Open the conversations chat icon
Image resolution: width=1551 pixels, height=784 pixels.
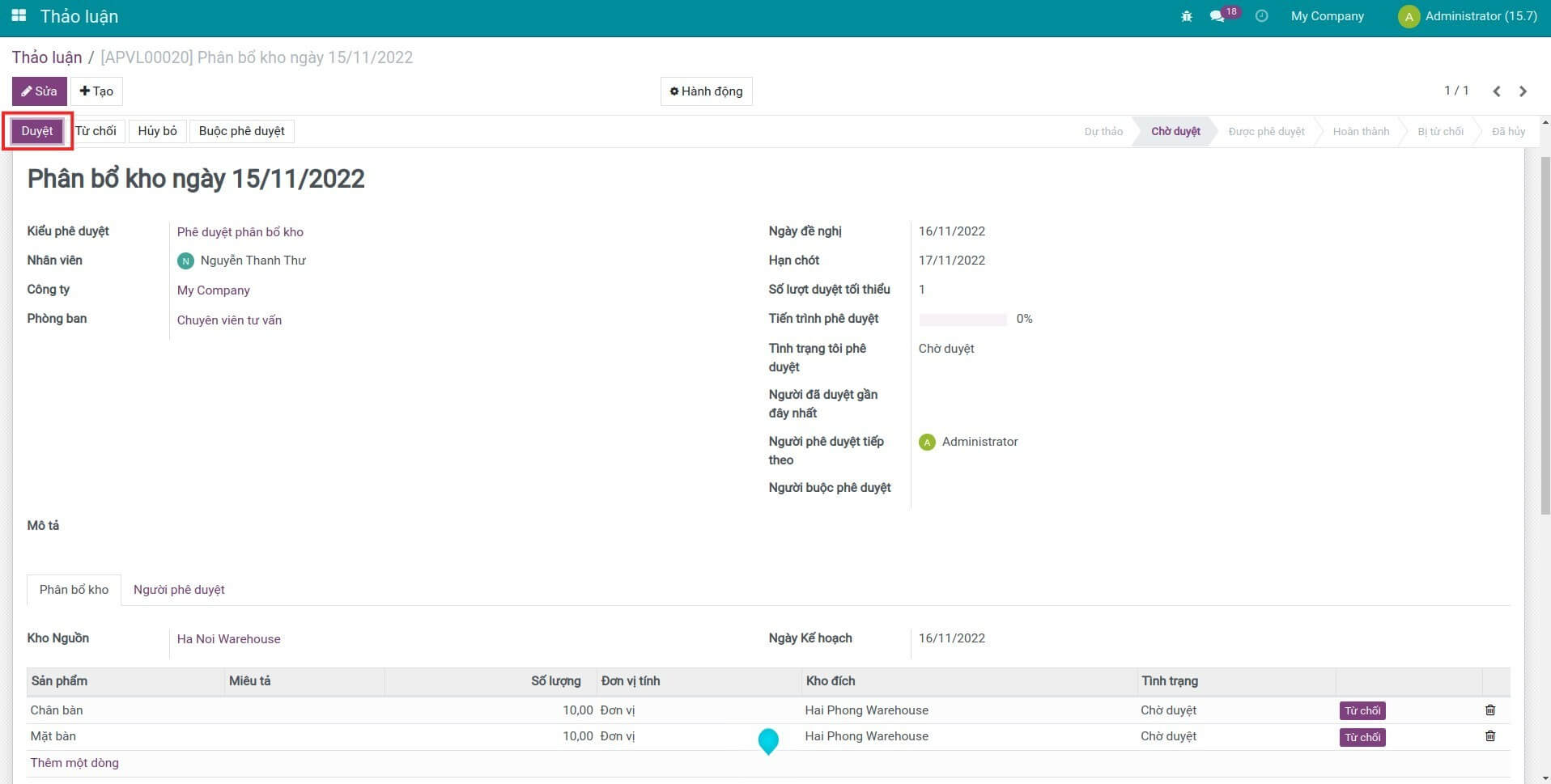pyautogui.click(x=1217, y=16)
